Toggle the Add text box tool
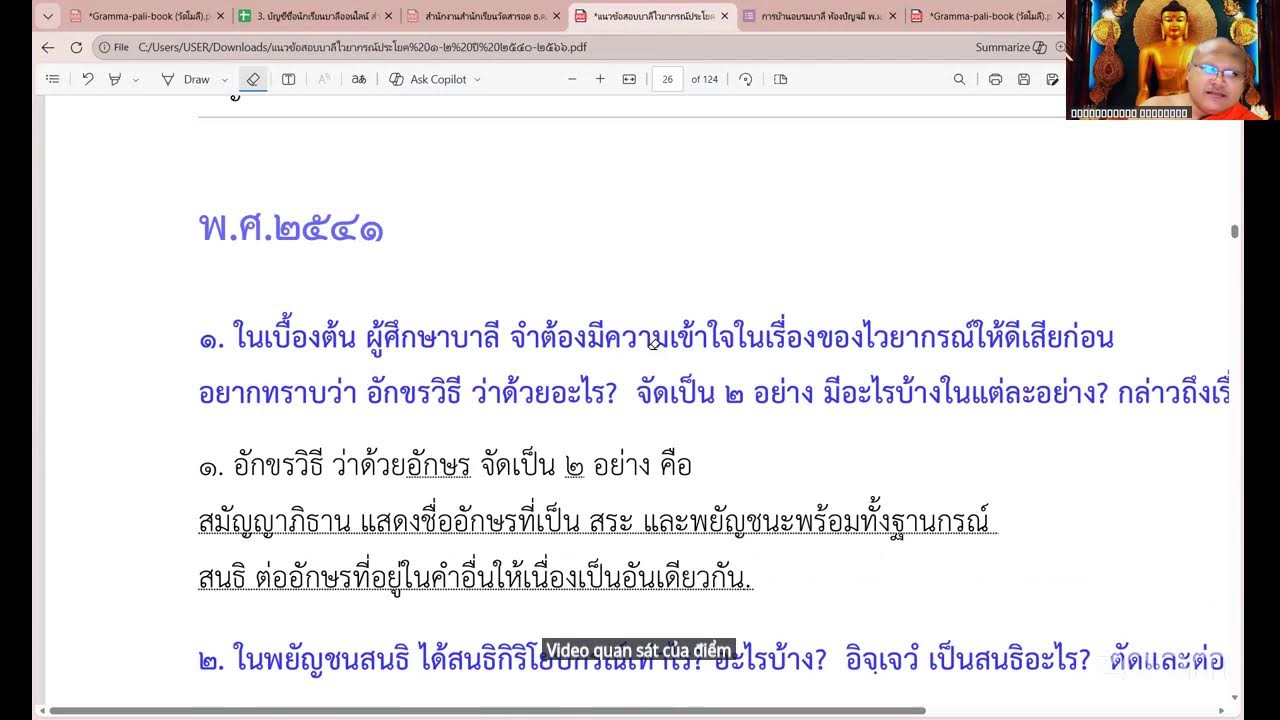 [x=288, y=79]
